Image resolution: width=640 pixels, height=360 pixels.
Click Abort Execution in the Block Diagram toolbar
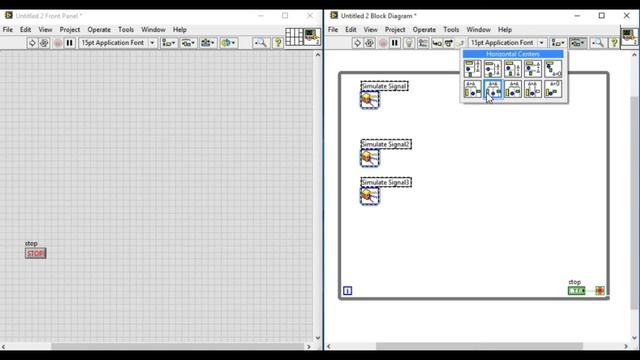[383, 43]
